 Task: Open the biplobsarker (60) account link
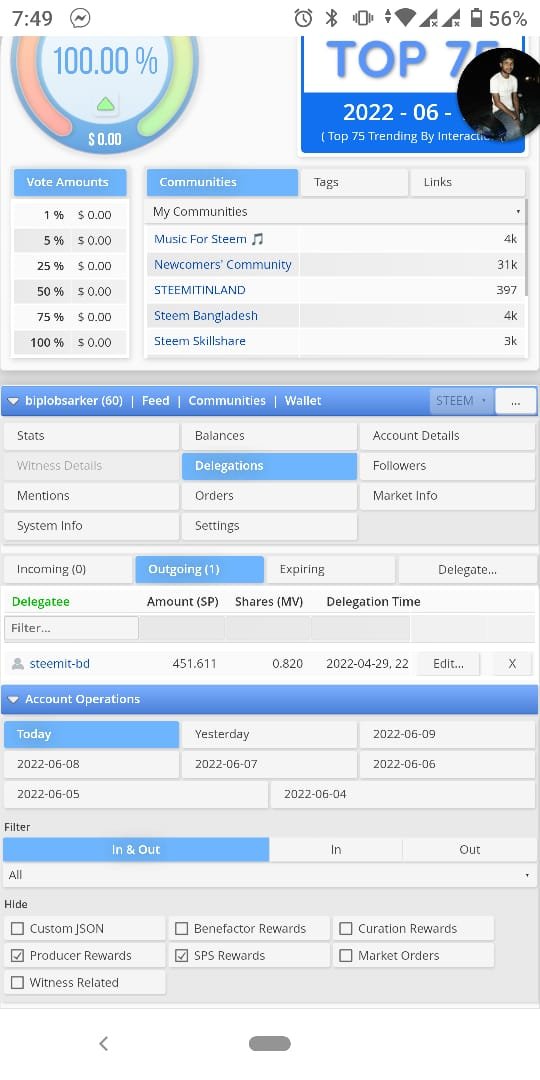tap(74, 401)
